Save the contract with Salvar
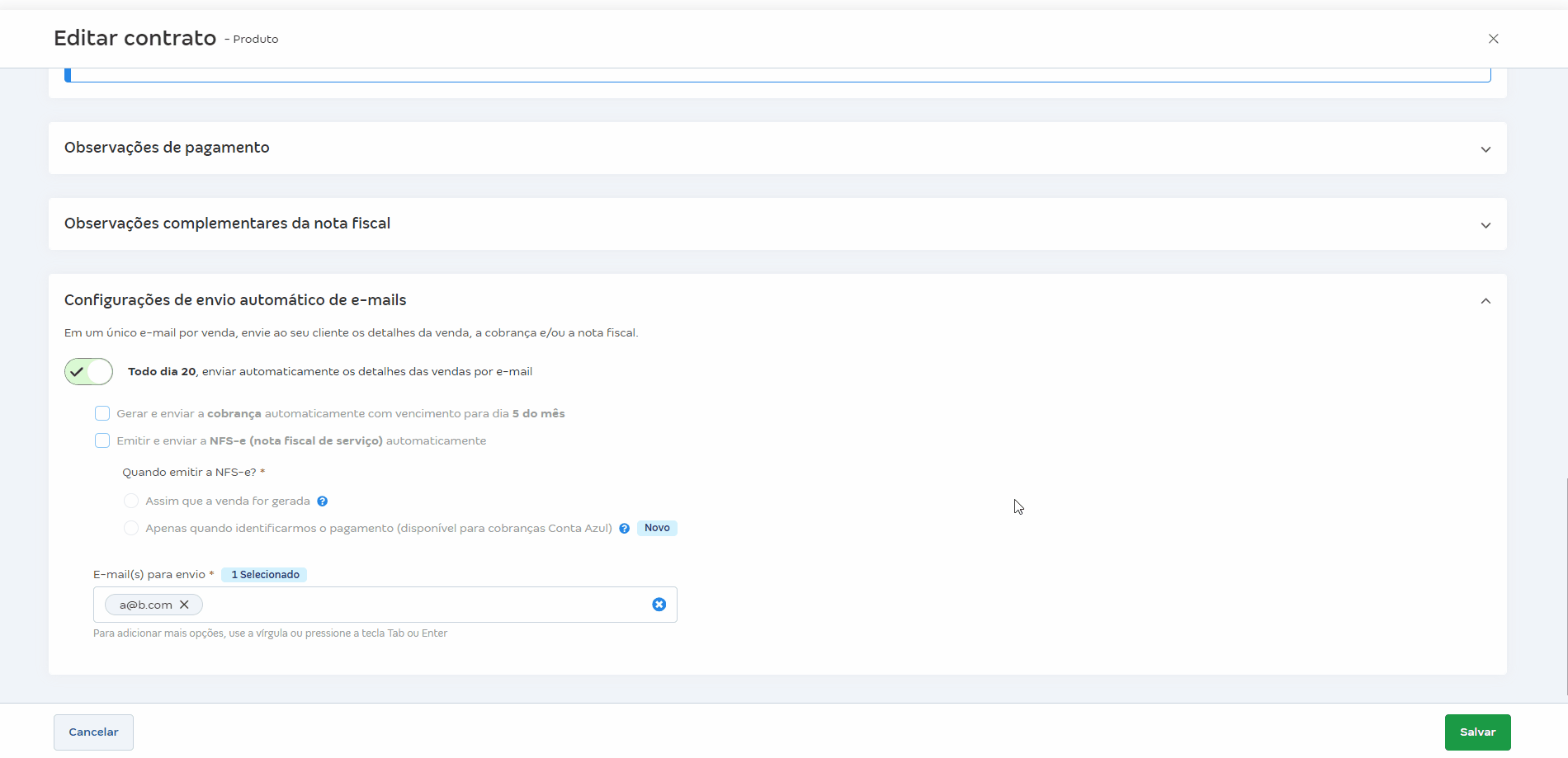 coord(1476,732)
